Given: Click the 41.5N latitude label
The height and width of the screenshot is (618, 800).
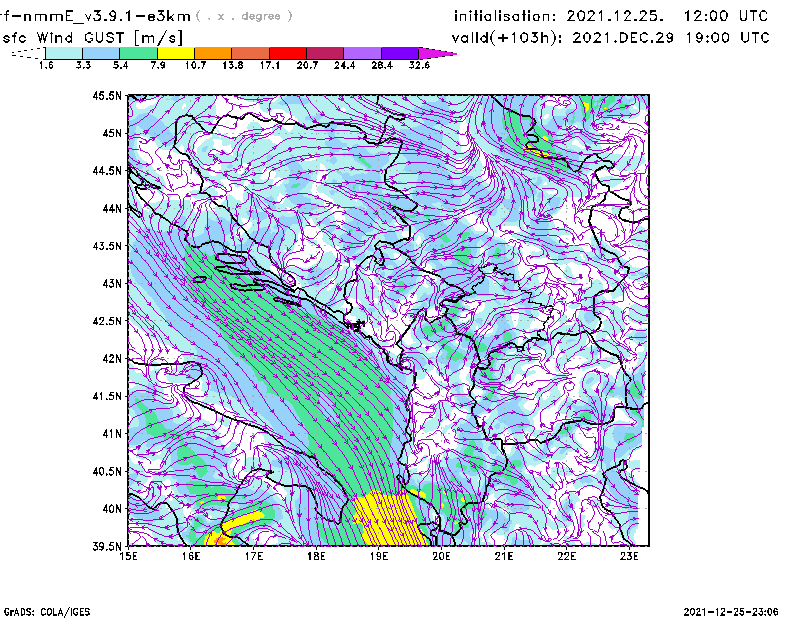Looking at the screenshot, I should (107, 396).
